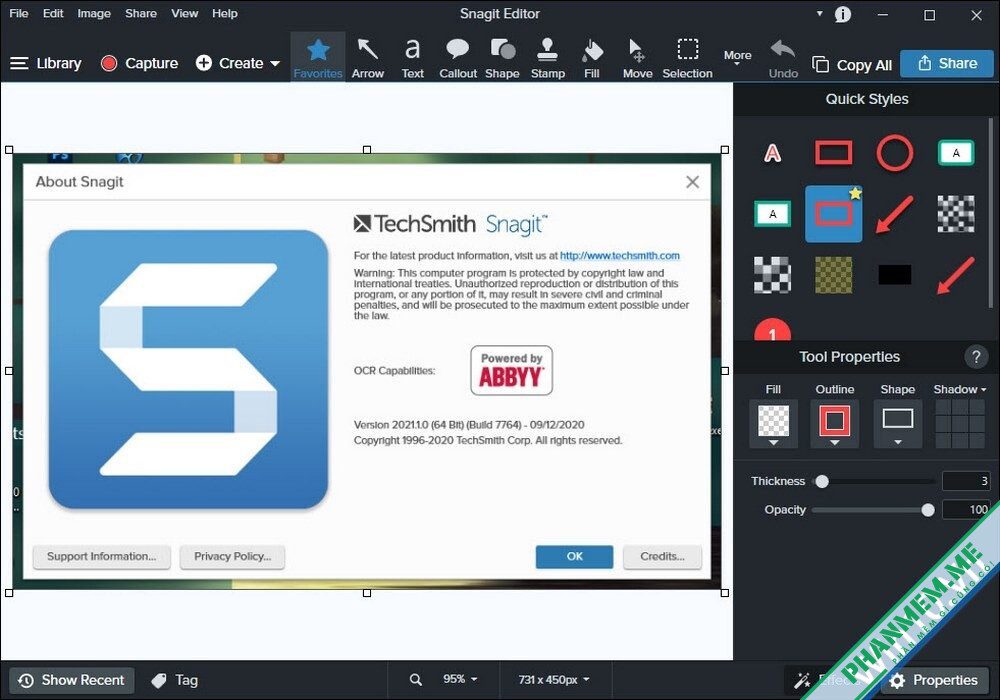1000x700 pixels.
Task: Select the Text tool
Action: [413, 57]
